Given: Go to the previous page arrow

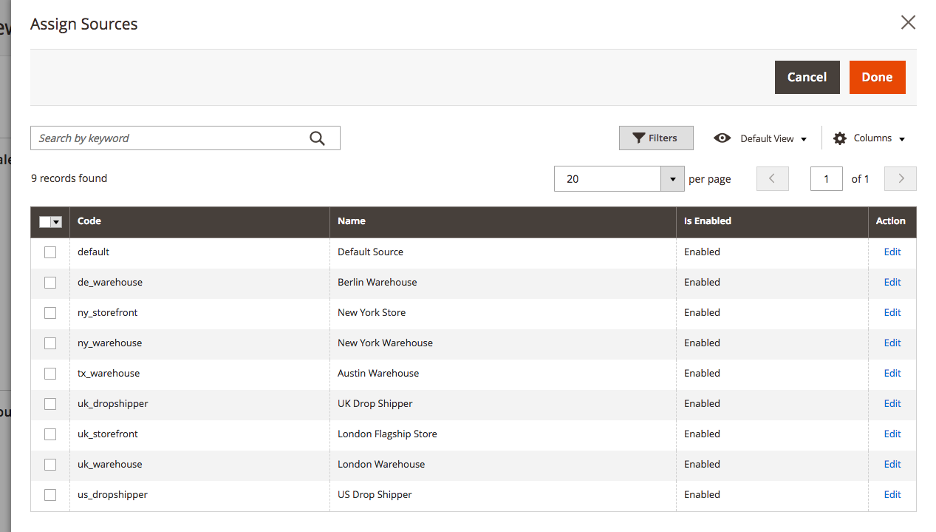Looking at the screenshot, I should pos(772,179).
